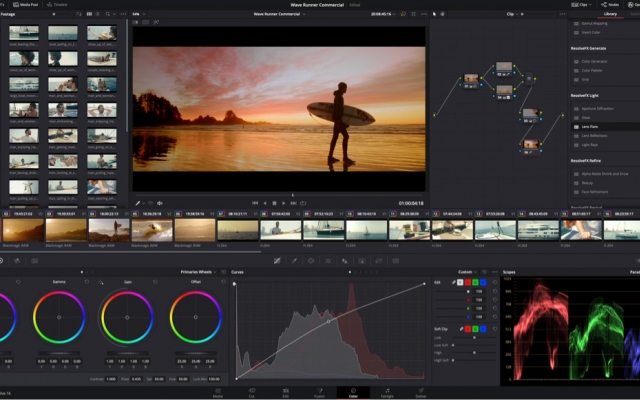Screen dimensions: 640x400
Task: Toggle the Timeline button in top bar
Action: tap(57, 4)
